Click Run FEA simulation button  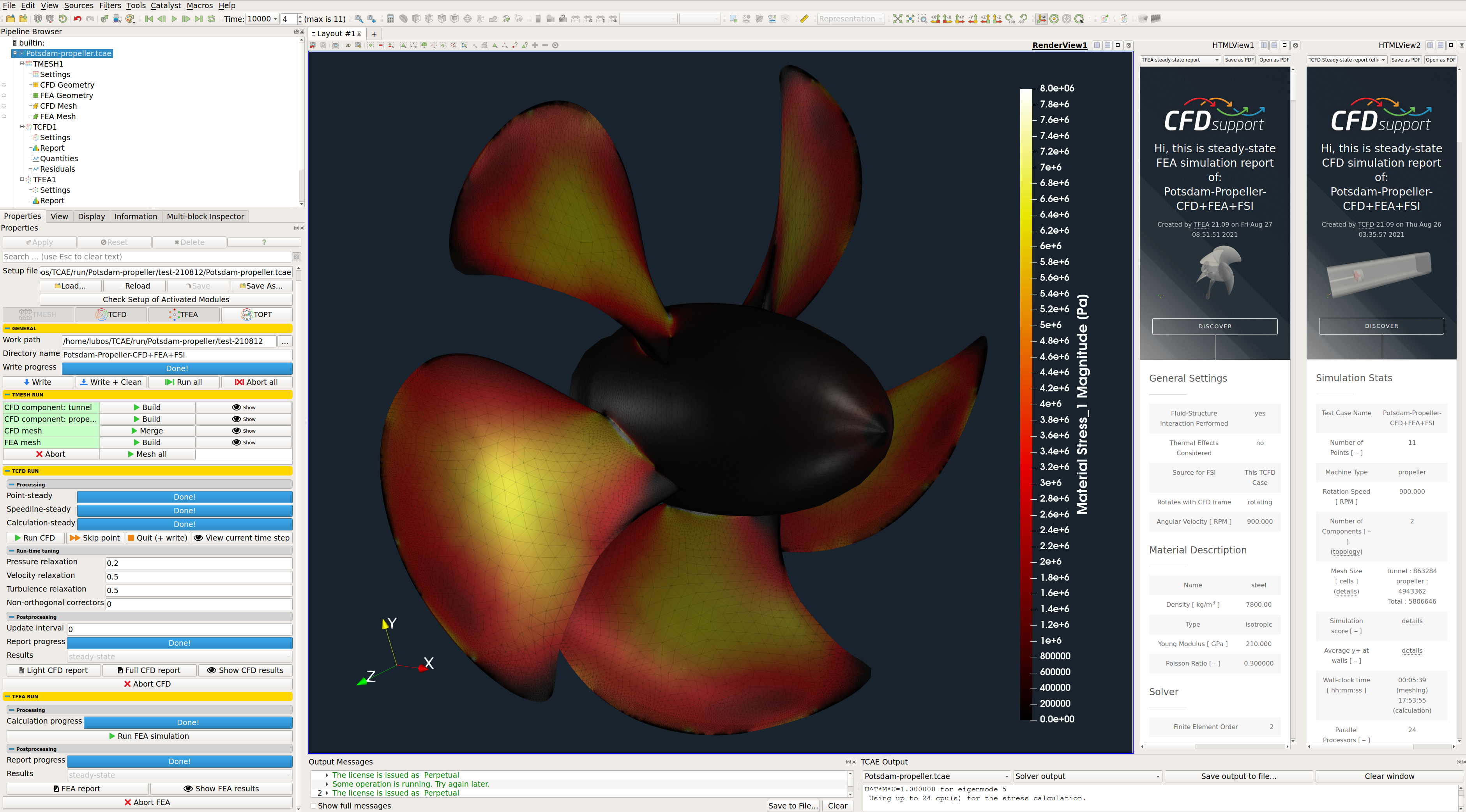coord(149,736)
